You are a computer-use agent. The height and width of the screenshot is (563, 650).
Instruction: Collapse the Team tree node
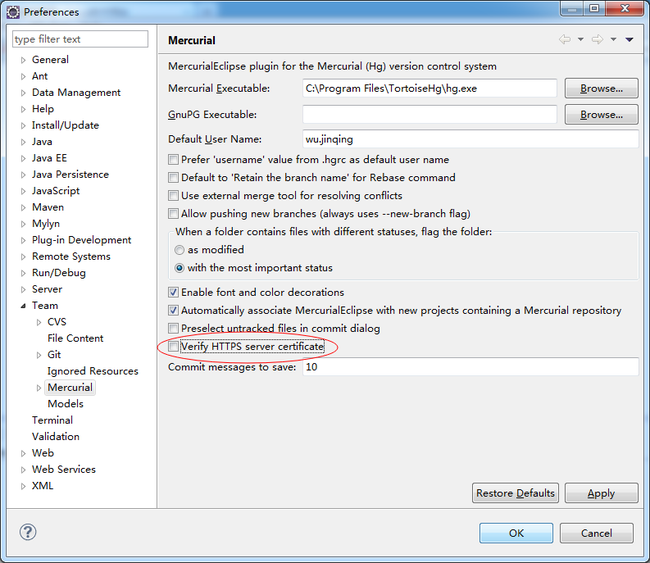pos(23,306)
